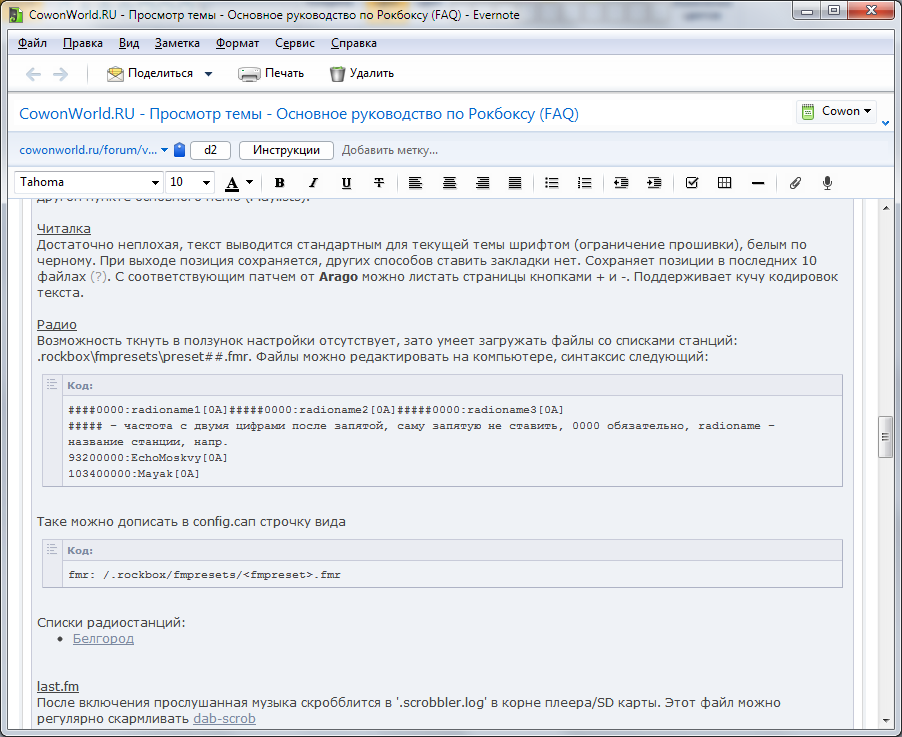Apply strikethrough formatting
This screenshot has height=737, width=902.
379,183
